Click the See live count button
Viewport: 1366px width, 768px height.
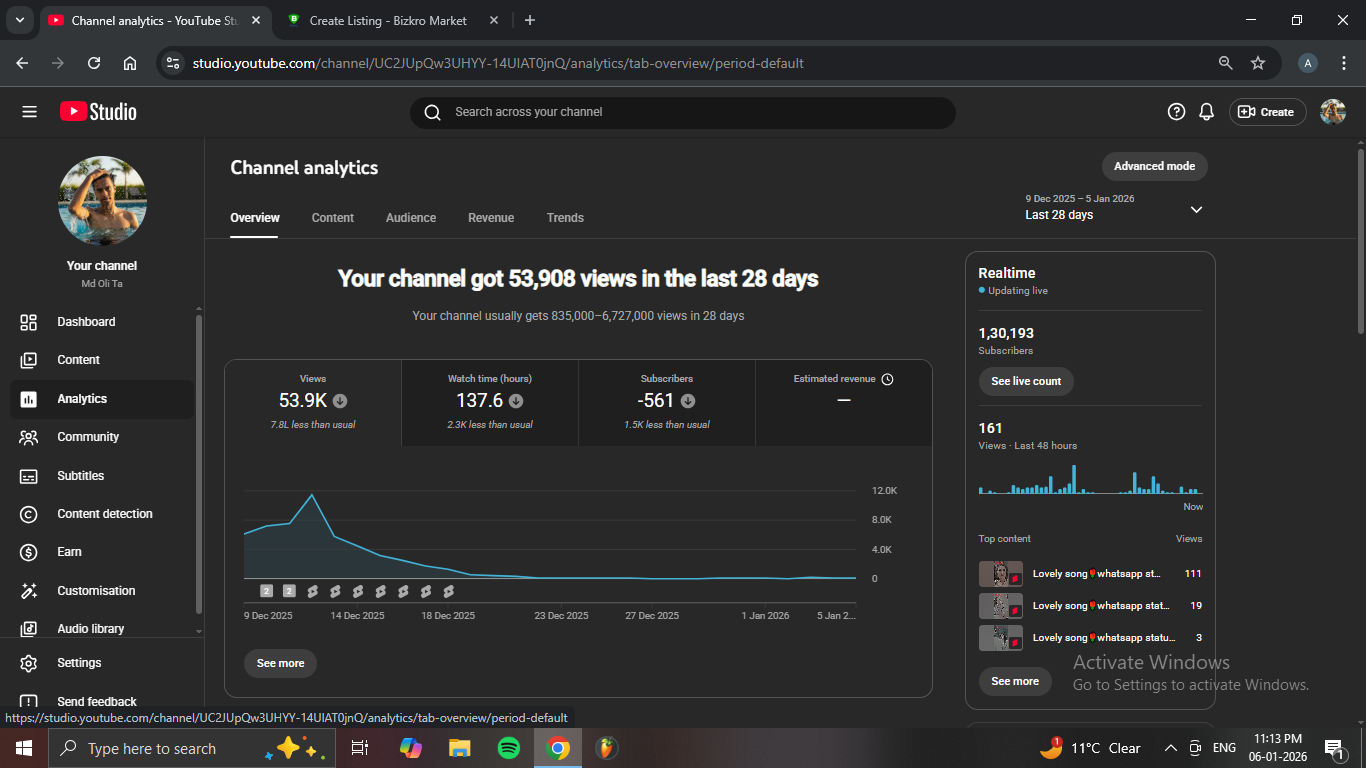pyautogui.click(x=1026, y=381)
